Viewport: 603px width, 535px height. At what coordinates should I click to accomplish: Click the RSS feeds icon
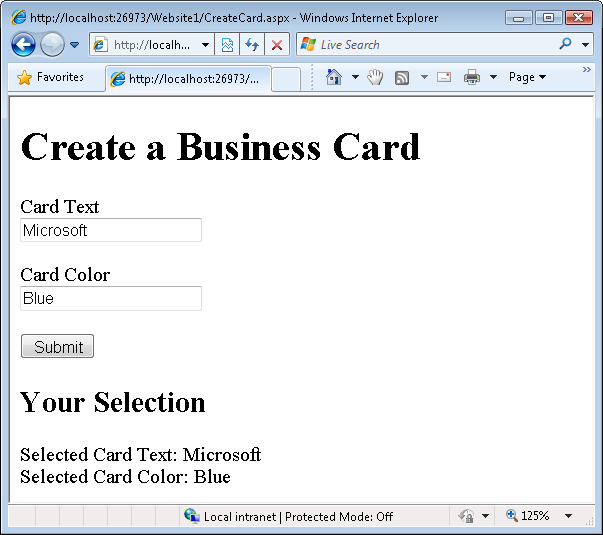coord(401,77)
